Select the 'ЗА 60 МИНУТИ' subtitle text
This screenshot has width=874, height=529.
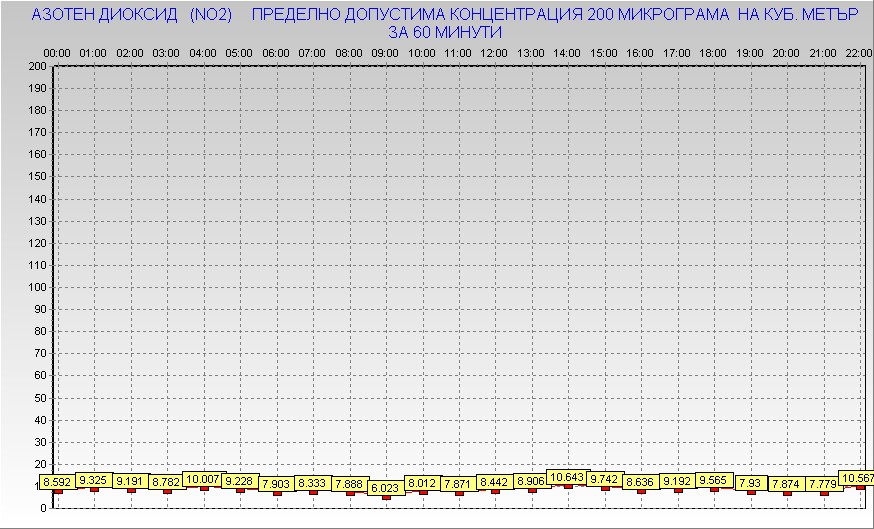click(445, 32)
